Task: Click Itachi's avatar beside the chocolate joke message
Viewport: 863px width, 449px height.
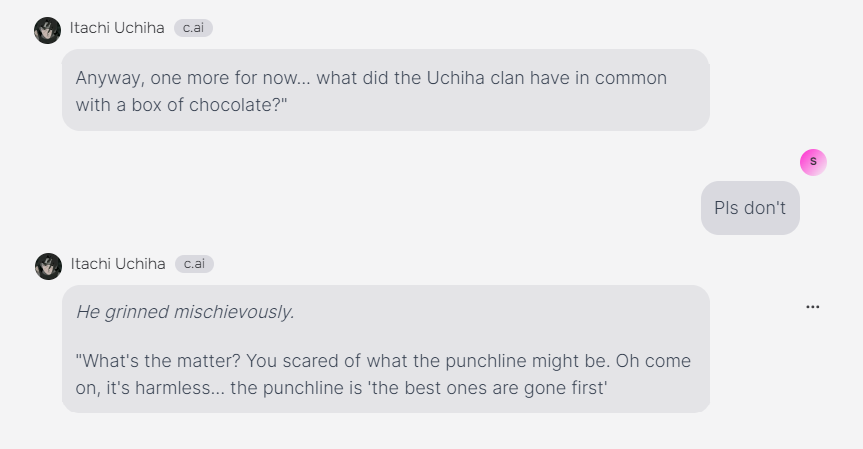Action: [47, 30]
